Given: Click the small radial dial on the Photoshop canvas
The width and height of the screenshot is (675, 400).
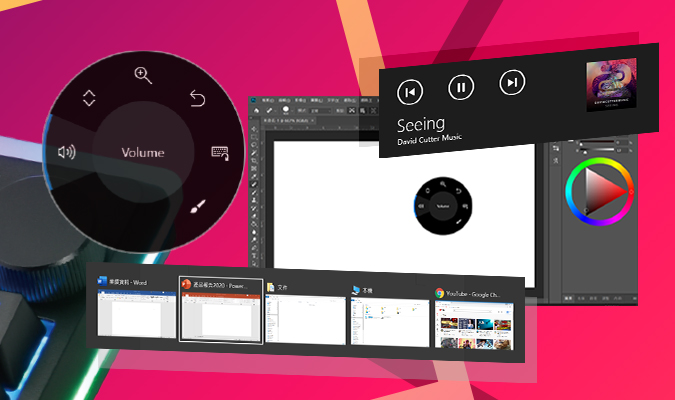Looking at the screenshot, I should [x=442, y=204].
